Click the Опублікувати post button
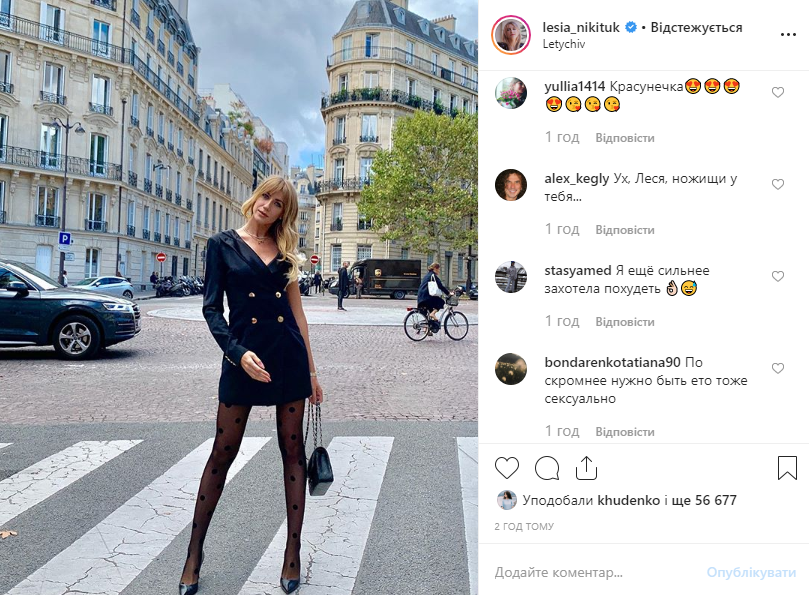The width and height of the screenshot is (809, 595). (751, 572)
